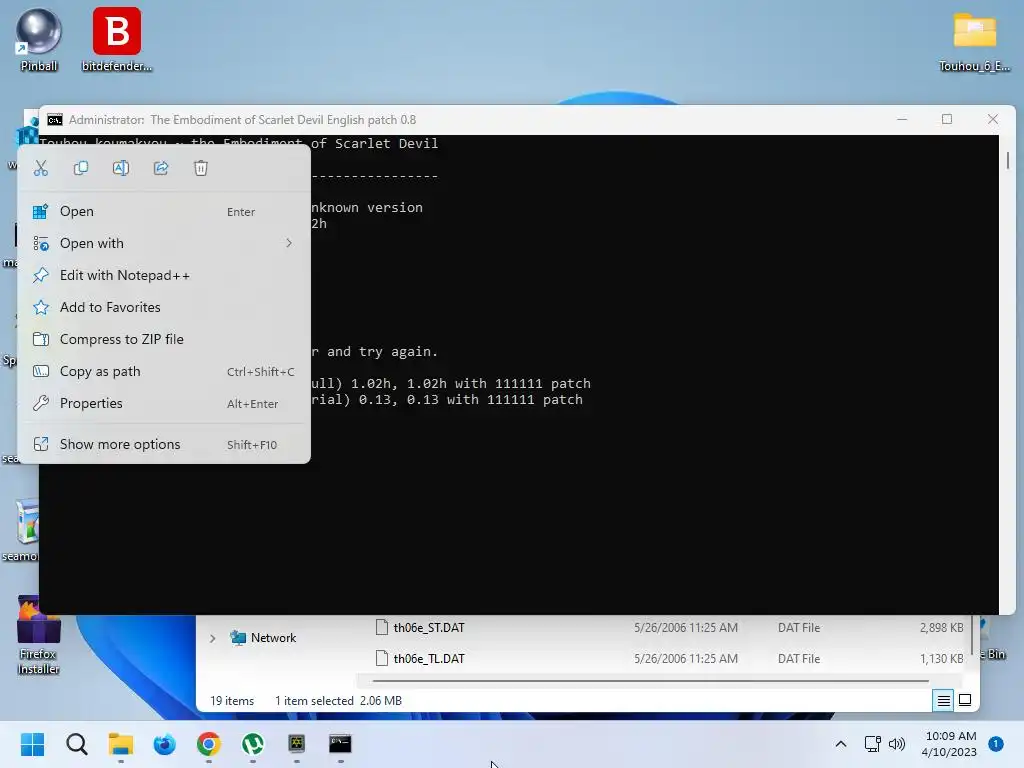
Task: Open Chrome from the taskbar
Action: (208, 744)
